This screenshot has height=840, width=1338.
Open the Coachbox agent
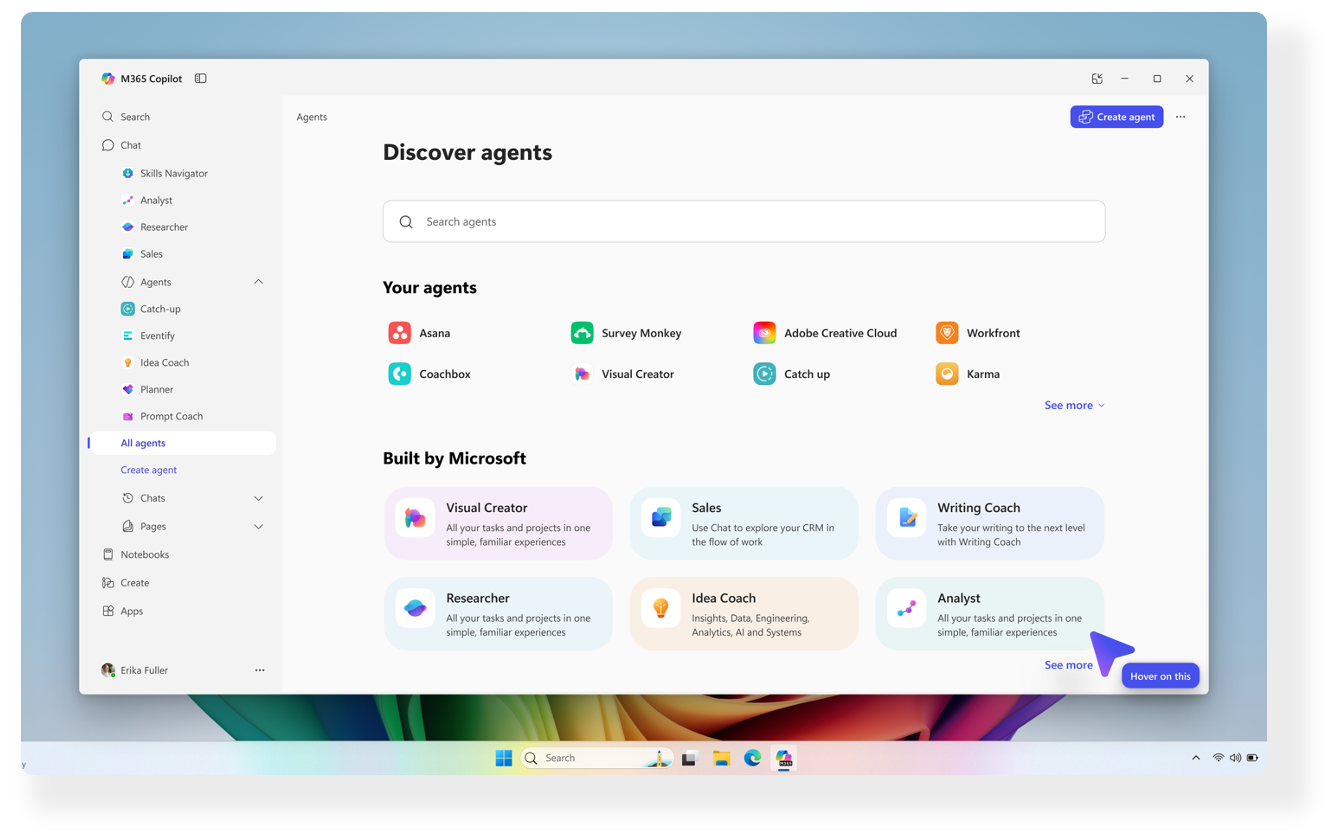click(x=430, y=374)
